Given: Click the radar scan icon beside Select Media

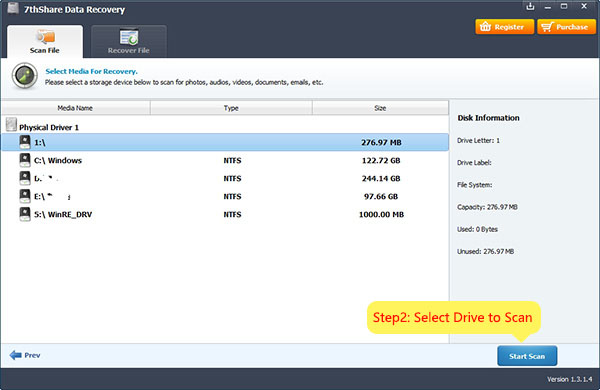Looking at the screenshot, I should [x=24, y=76].
